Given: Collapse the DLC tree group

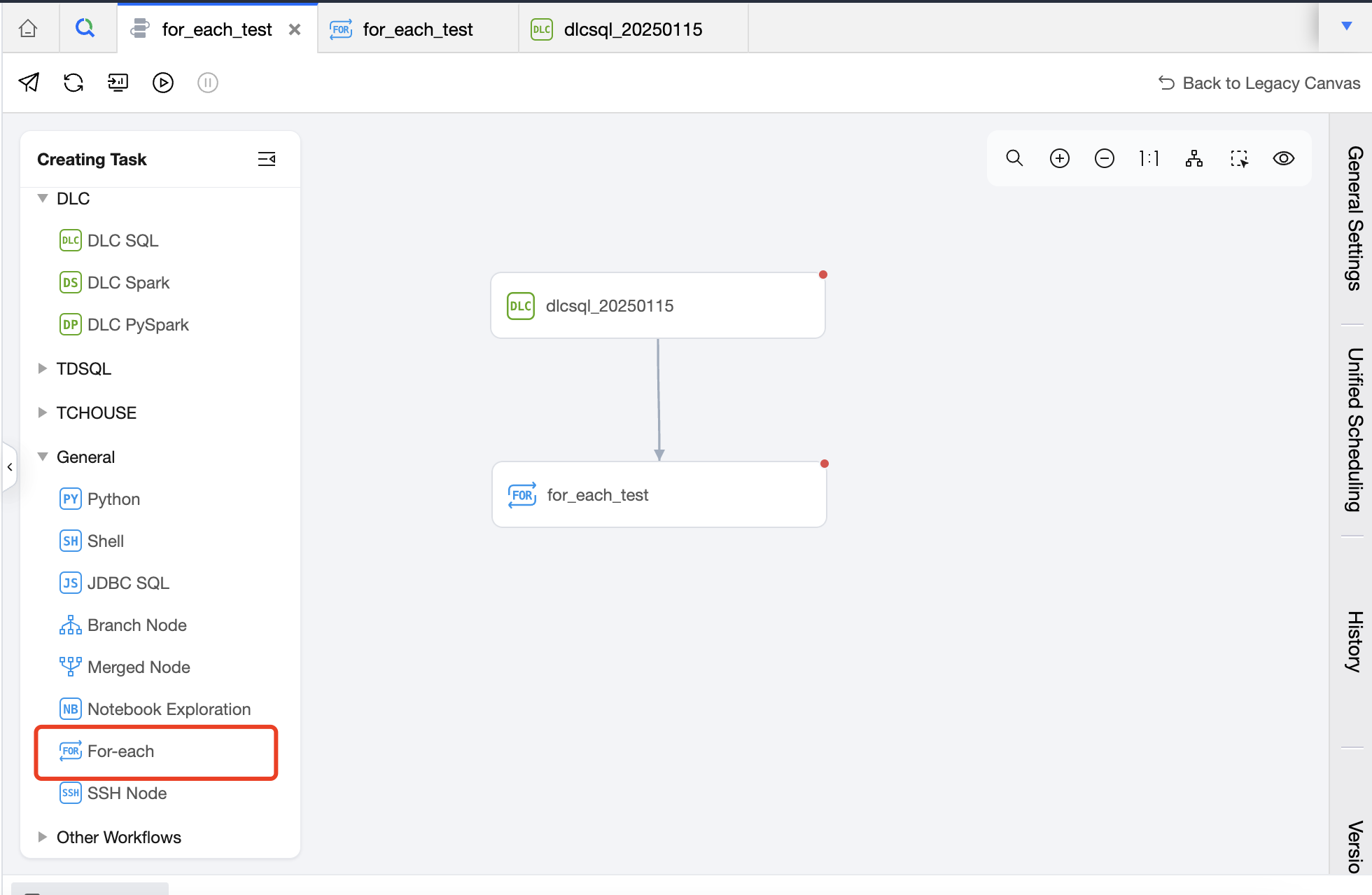Looking at the screenshot, I should (43, 199).
